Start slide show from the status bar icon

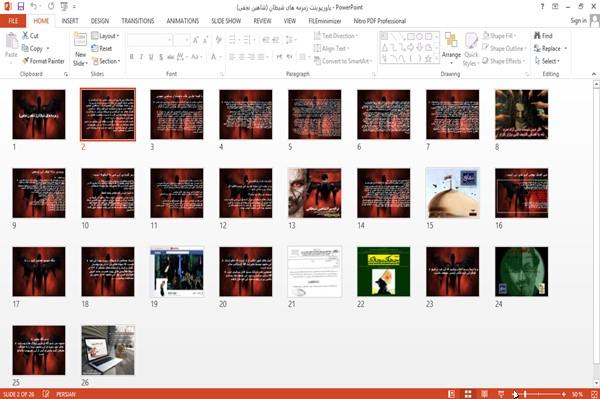[501, 394]
